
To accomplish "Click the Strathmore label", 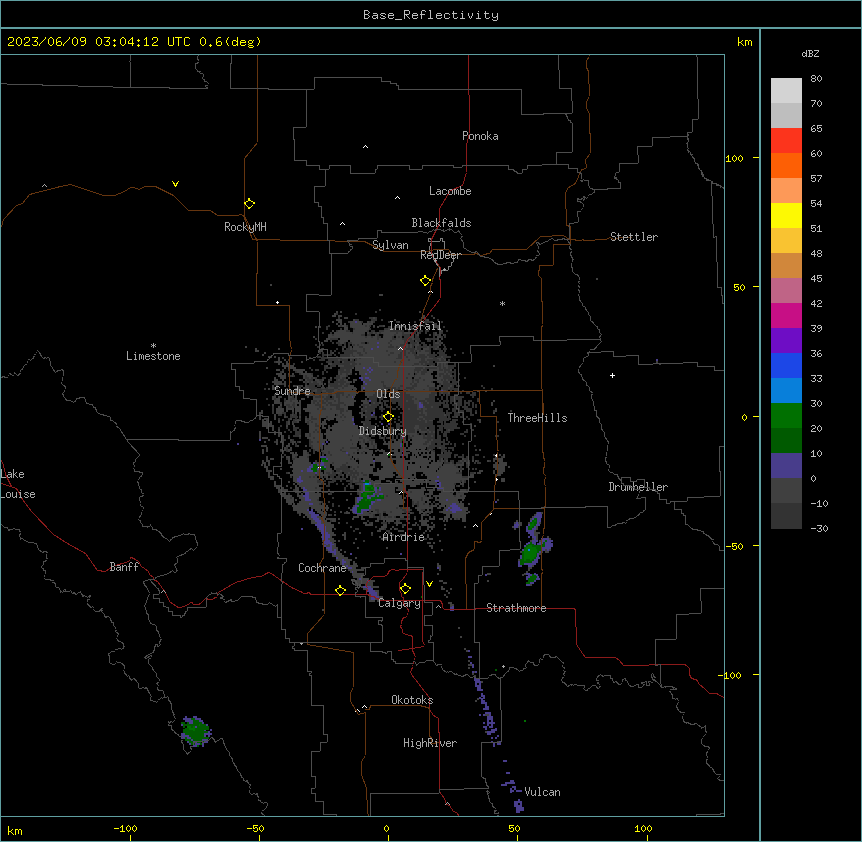I will (516, 608).
